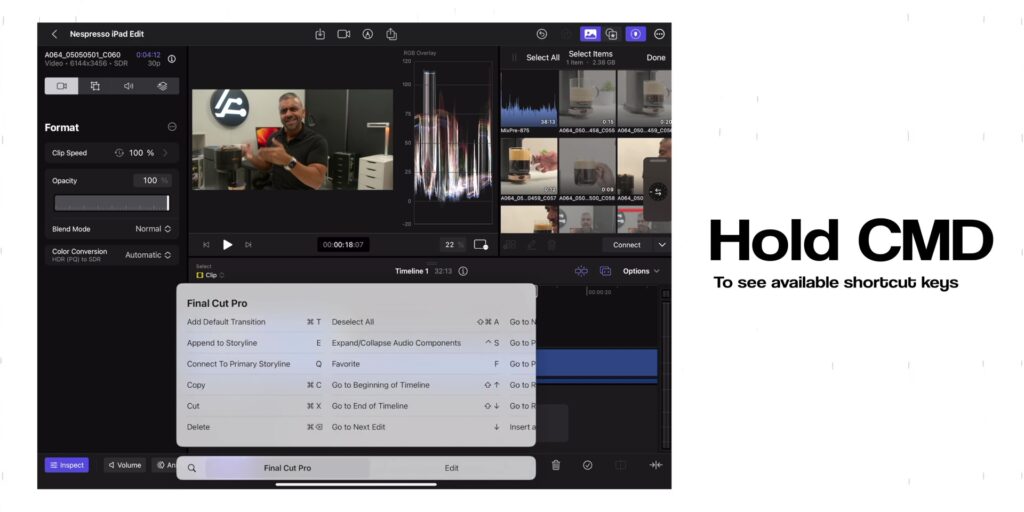Click the Clip Speed retime icon
This screenshot has height=512, width=1024.
pyautogui.click(x=119, y=153)
